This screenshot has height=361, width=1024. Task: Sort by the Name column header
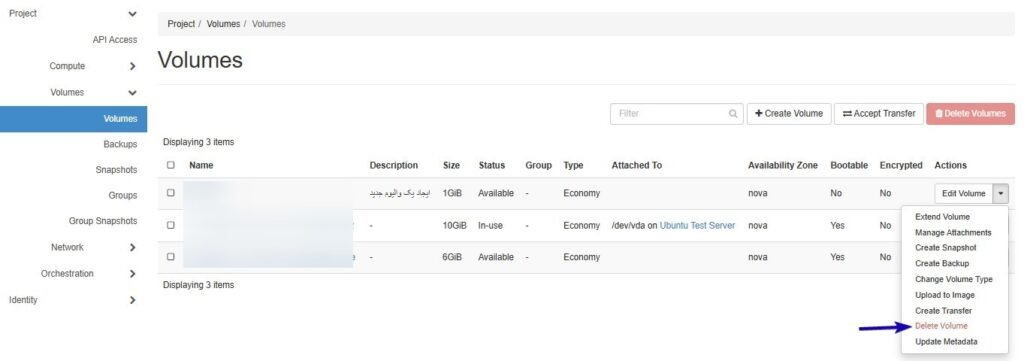coord(201,165)
